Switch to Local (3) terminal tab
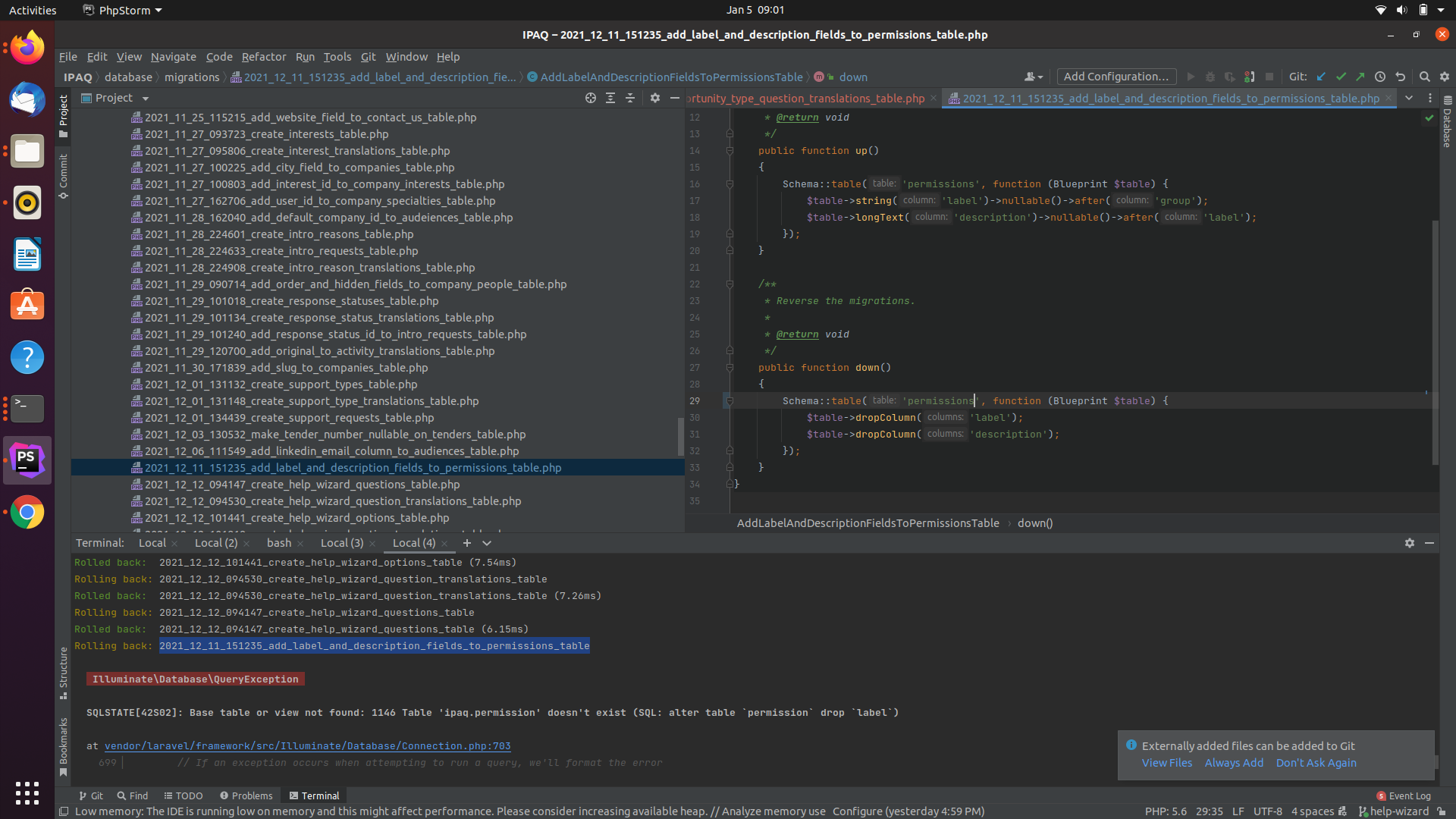 click(x=342, y=543)
